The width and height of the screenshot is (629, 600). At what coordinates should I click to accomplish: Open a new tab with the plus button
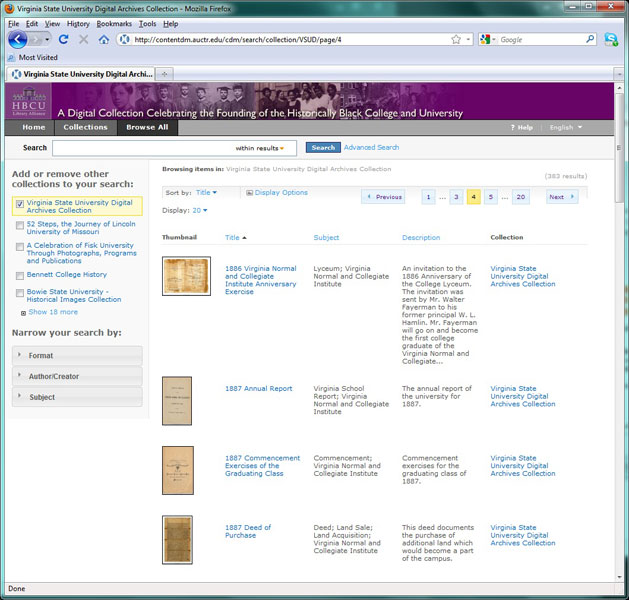(164, 74)
